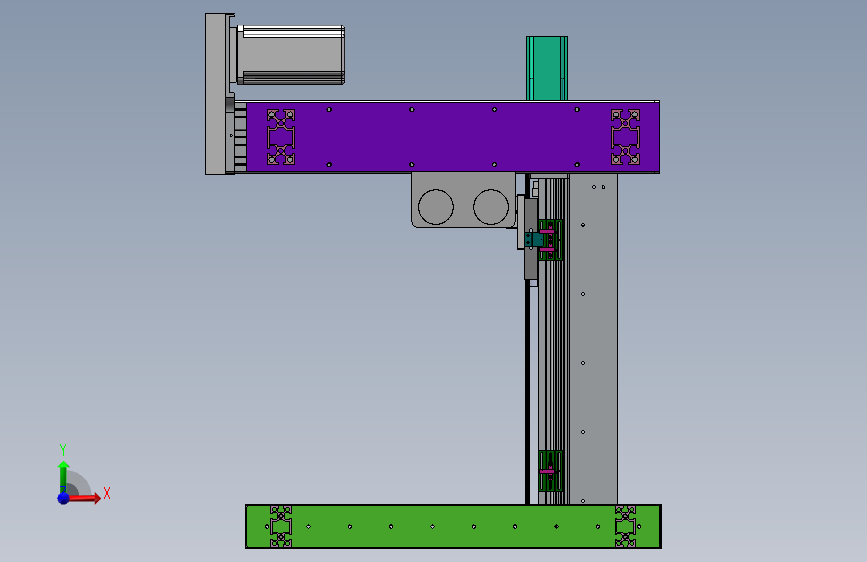Select the lower green guide carriage
867x562 pixels.
(551, 471)
